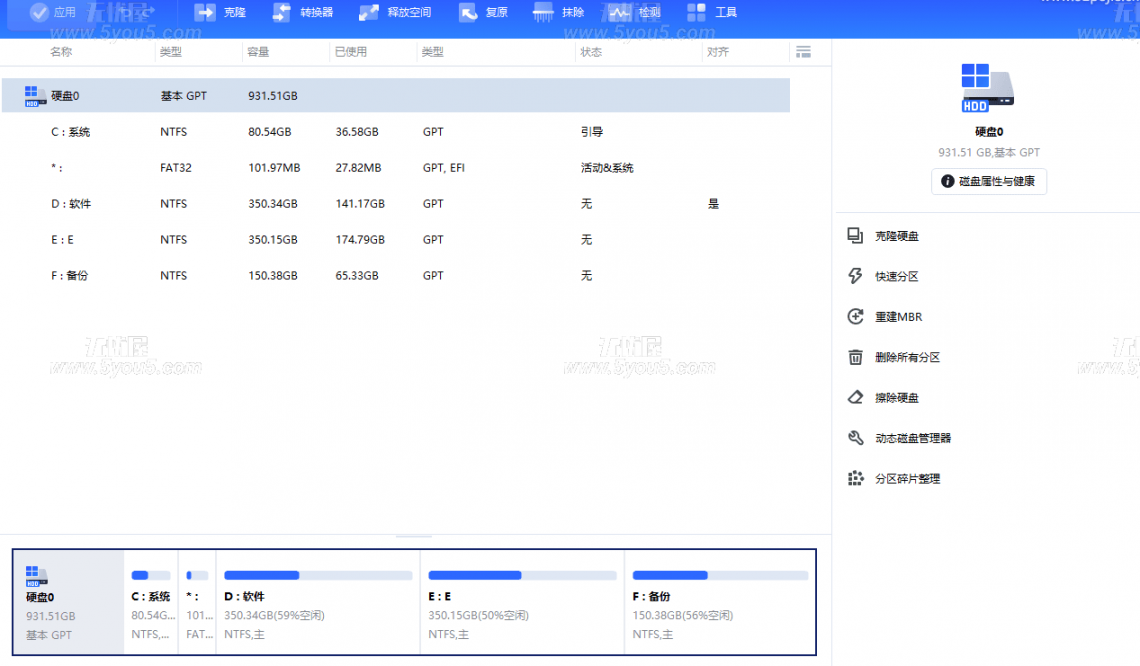Open the Free Up Space (释放空间) tool
This screenshot has height=666, width=1140.
(395, 12)
